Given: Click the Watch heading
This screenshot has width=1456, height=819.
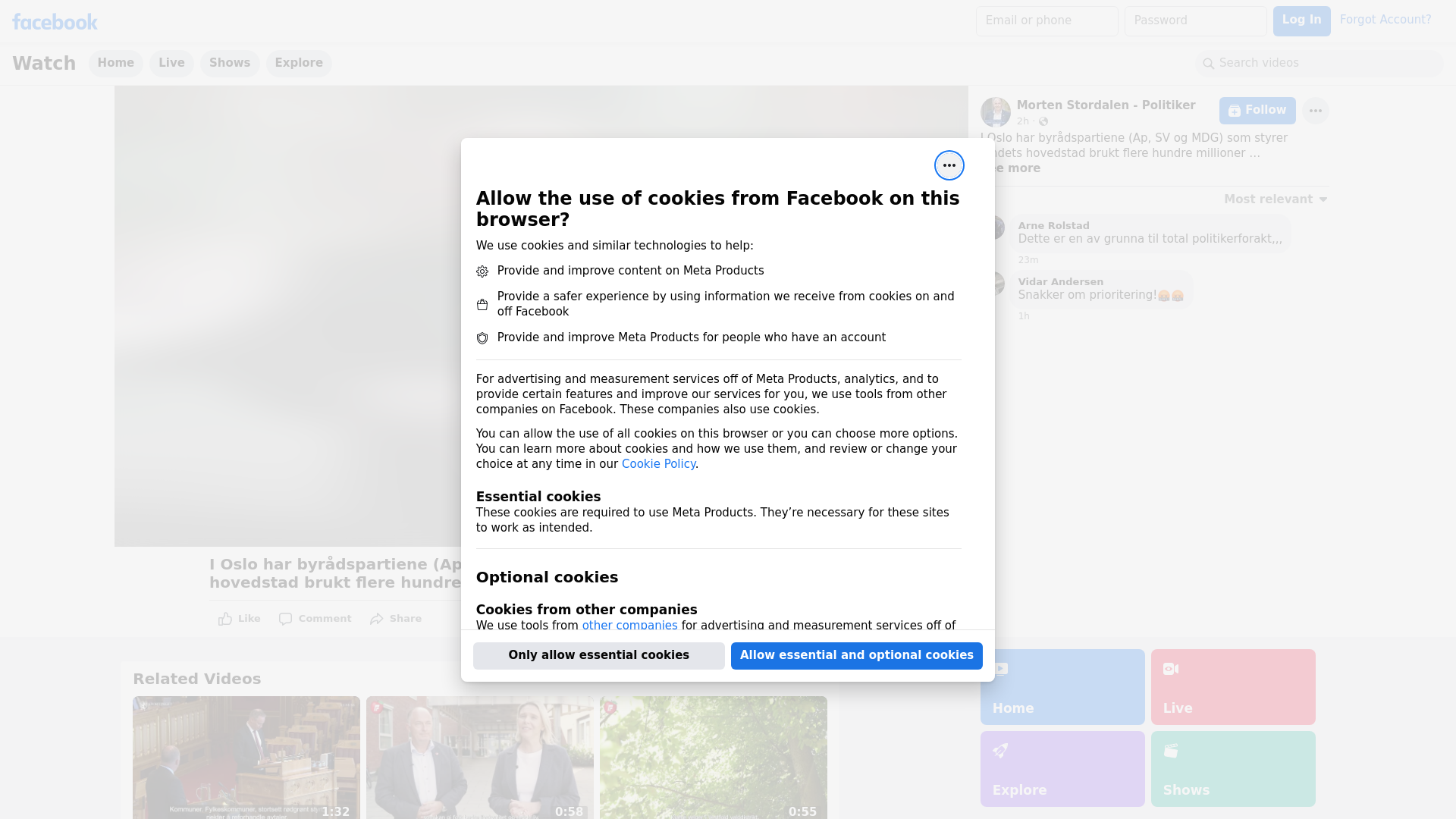Looking at the screenshot, I should (44, 63).
